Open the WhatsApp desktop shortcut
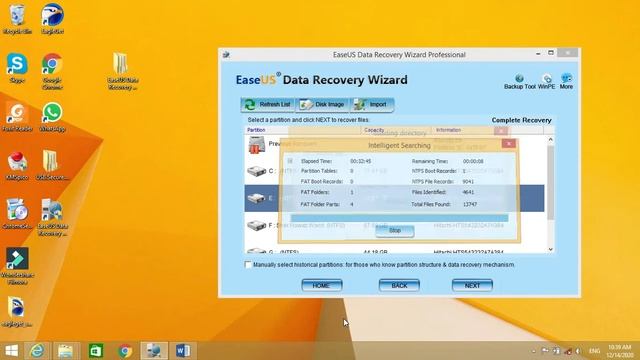Viewport: 640px width, 360px height. (52, 118)
